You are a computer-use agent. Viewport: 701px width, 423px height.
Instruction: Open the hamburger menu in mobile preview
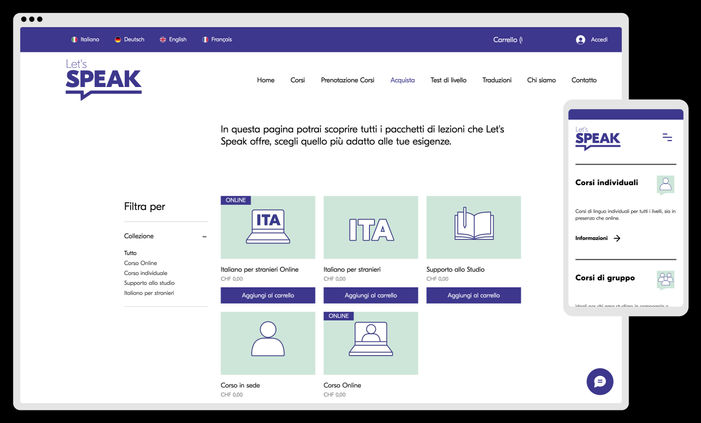coord(667,137)
